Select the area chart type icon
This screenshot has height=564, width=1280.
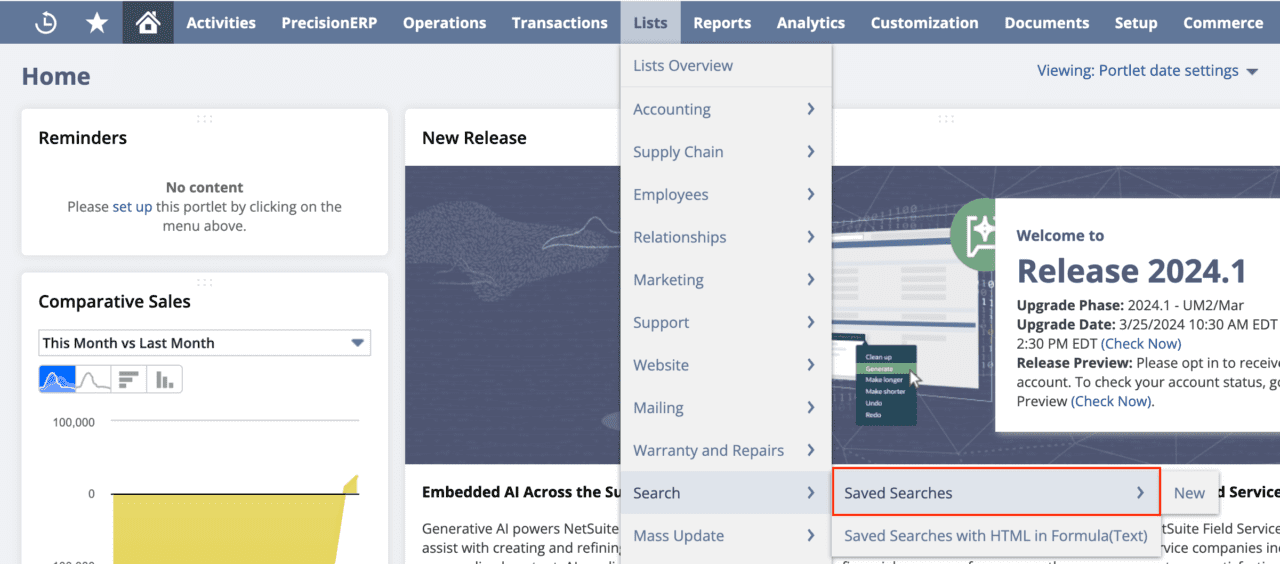[x=57, y=379]
